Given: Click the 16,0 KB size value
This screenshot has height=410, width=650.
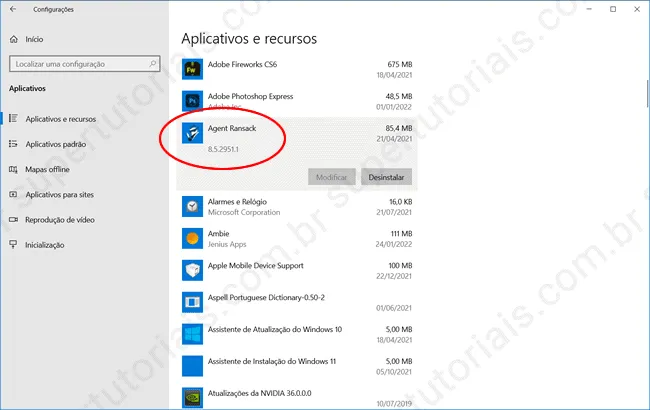Looking at the screenshot, I should 400,201.
